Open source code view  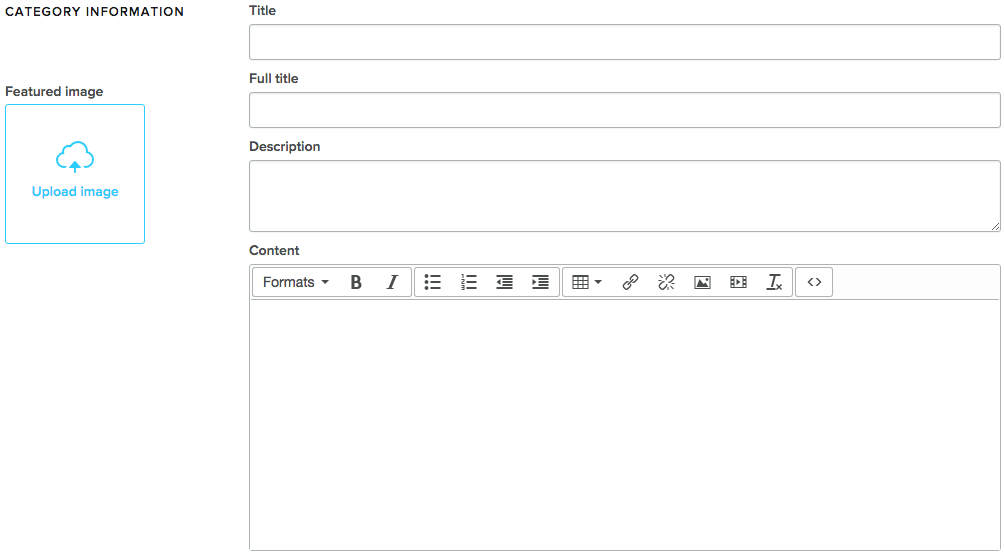pyautogui.click(x=814, y=282)
